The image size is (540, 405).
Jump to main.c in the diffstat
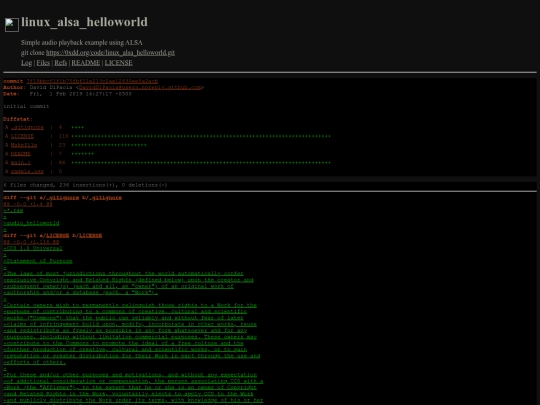pyautogui.click(x=21, y=163)
